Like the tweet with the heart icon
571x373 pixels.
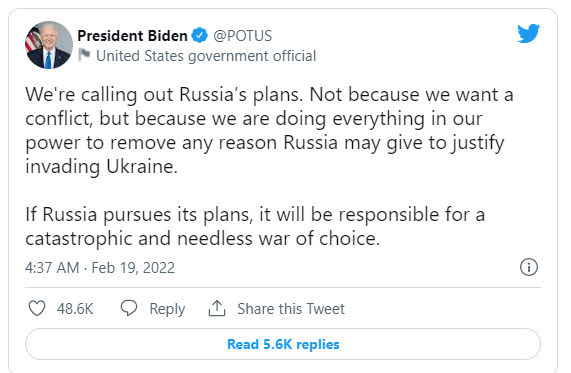click(37, 309)
